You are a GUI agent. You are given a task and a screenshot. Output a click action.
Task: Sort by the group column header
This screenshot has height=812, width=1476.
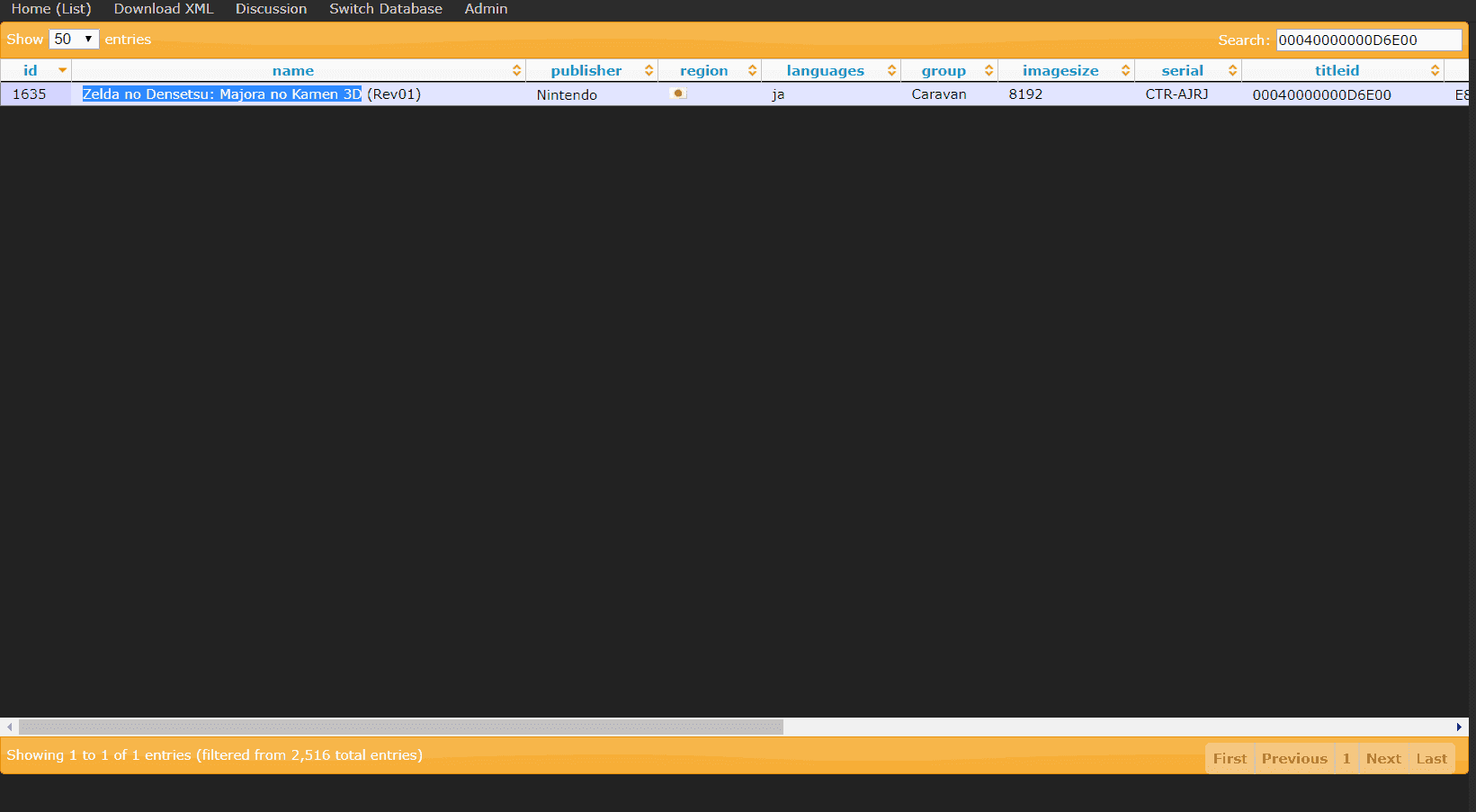[x=949, y=70]
